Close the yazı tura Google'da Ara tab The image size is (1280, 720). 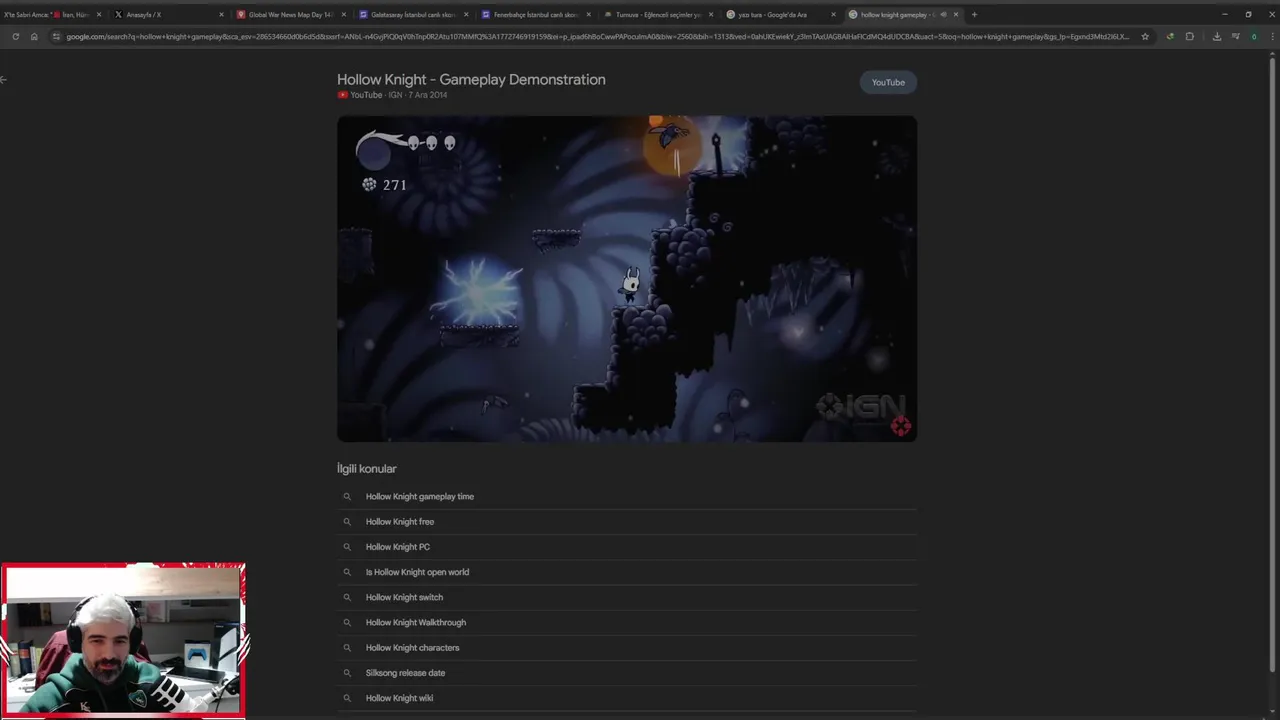833,15
